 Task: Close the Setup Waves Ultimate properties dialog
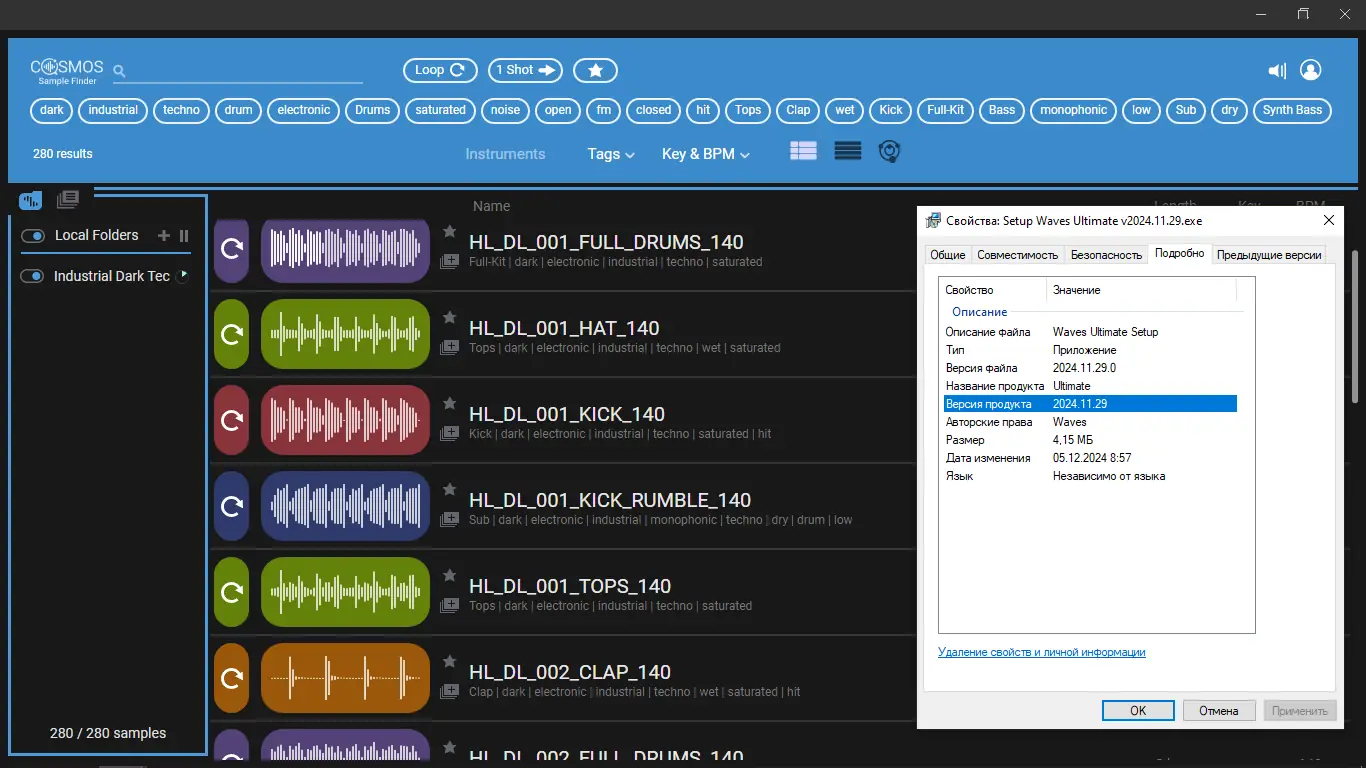coord(1328,220)
